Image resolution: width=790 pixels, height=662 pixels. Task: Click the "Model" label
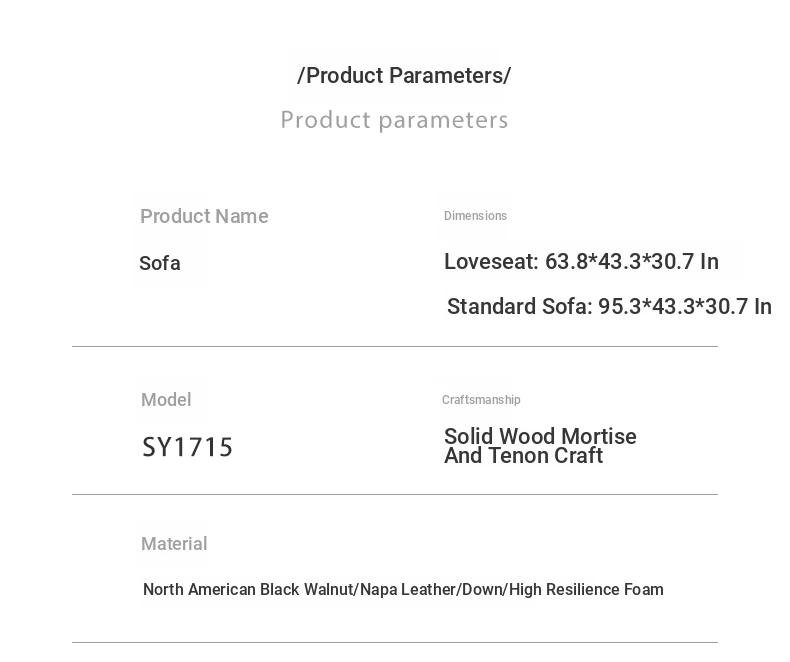click(x=166, y=400)
